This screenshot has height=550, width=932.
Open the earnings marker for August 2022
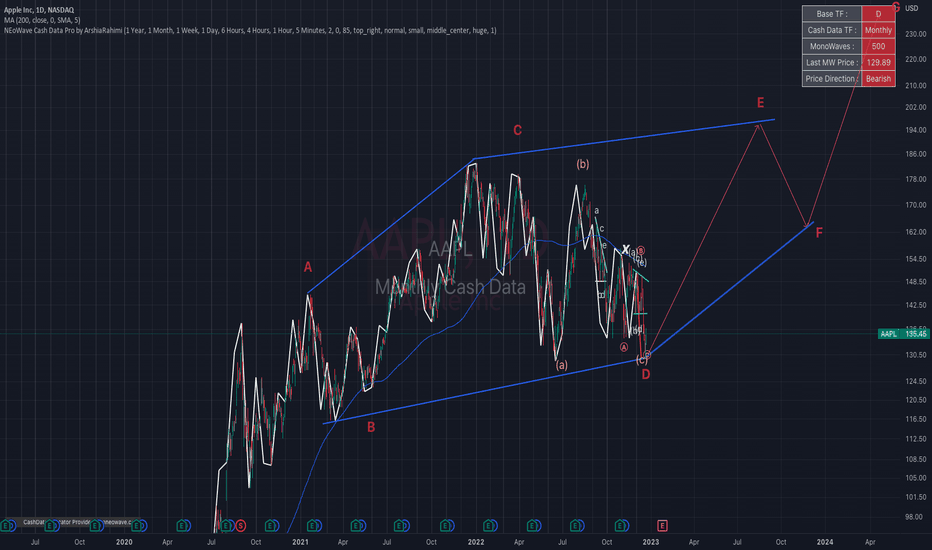coord(575,526)
